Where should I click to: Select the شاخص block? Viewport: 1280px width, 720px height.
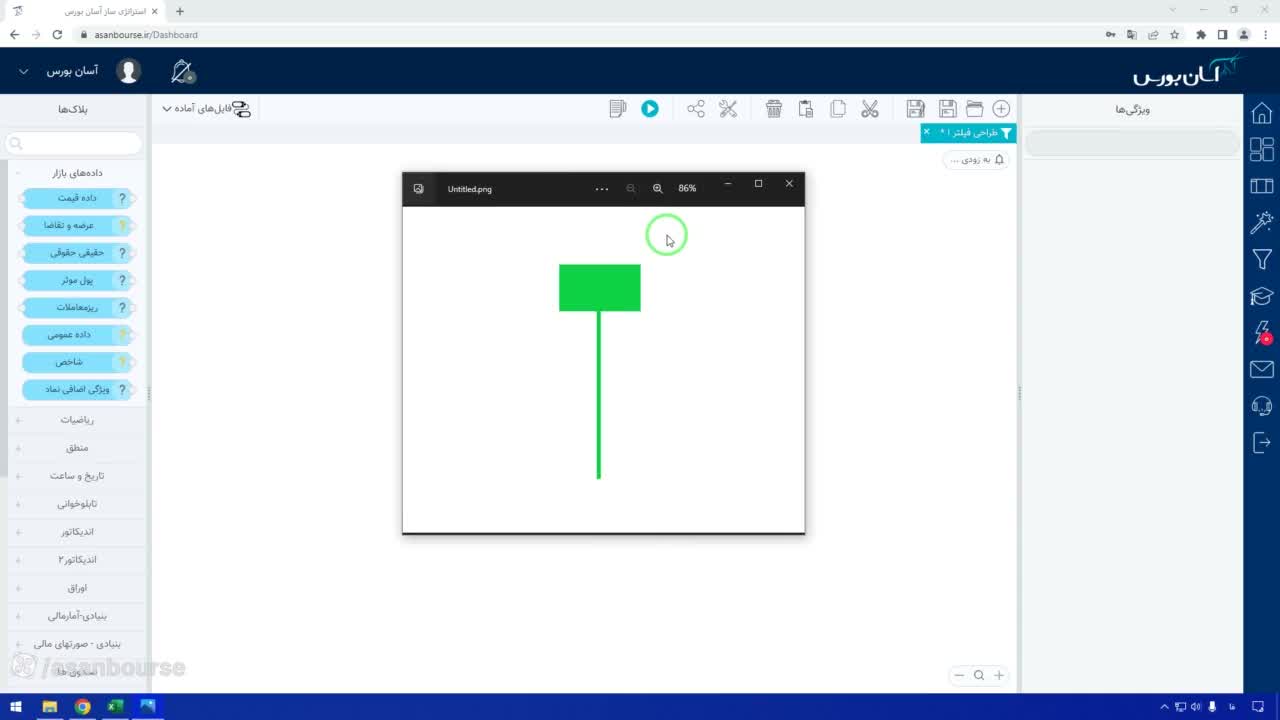pos(79,362)
